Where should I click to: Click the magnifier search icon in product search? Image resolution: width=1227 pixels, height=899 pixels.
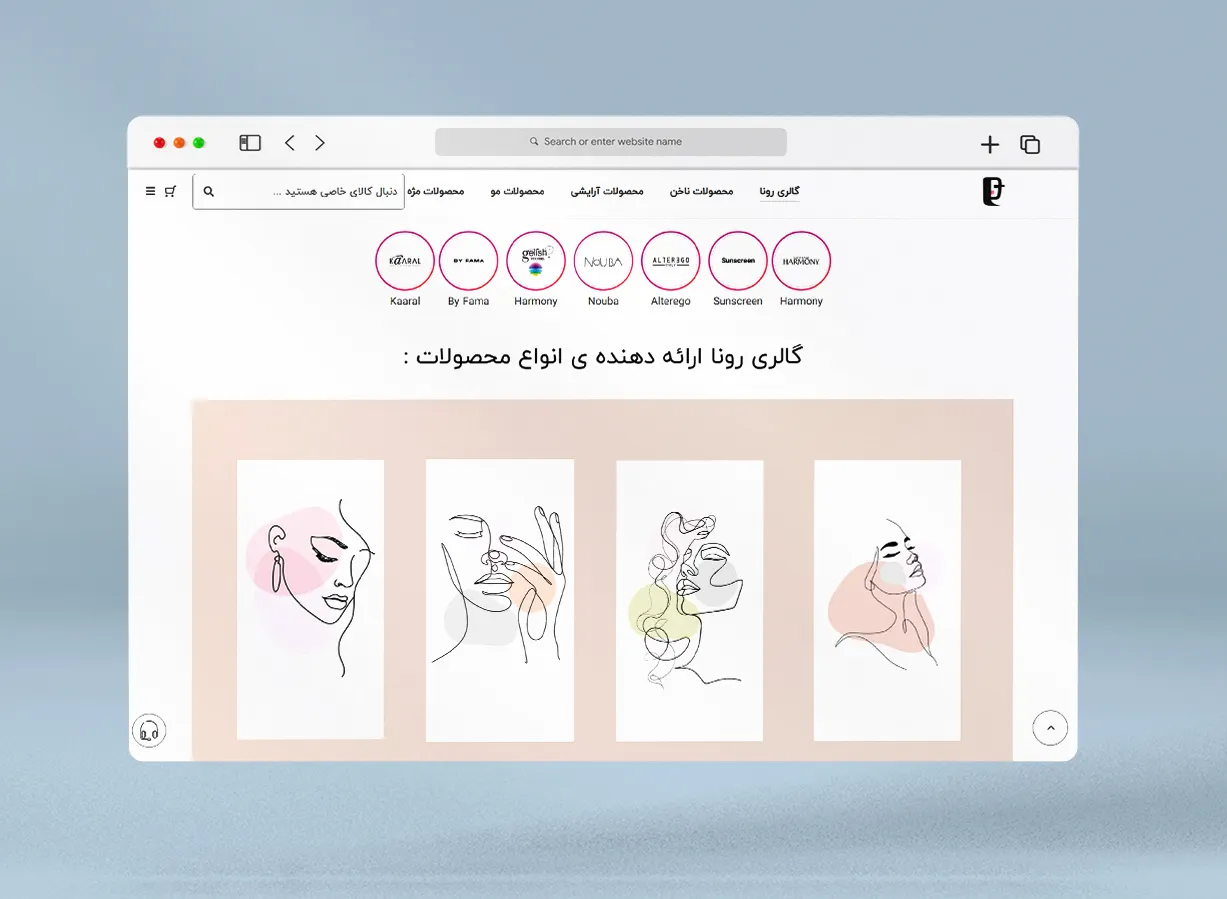209,191
